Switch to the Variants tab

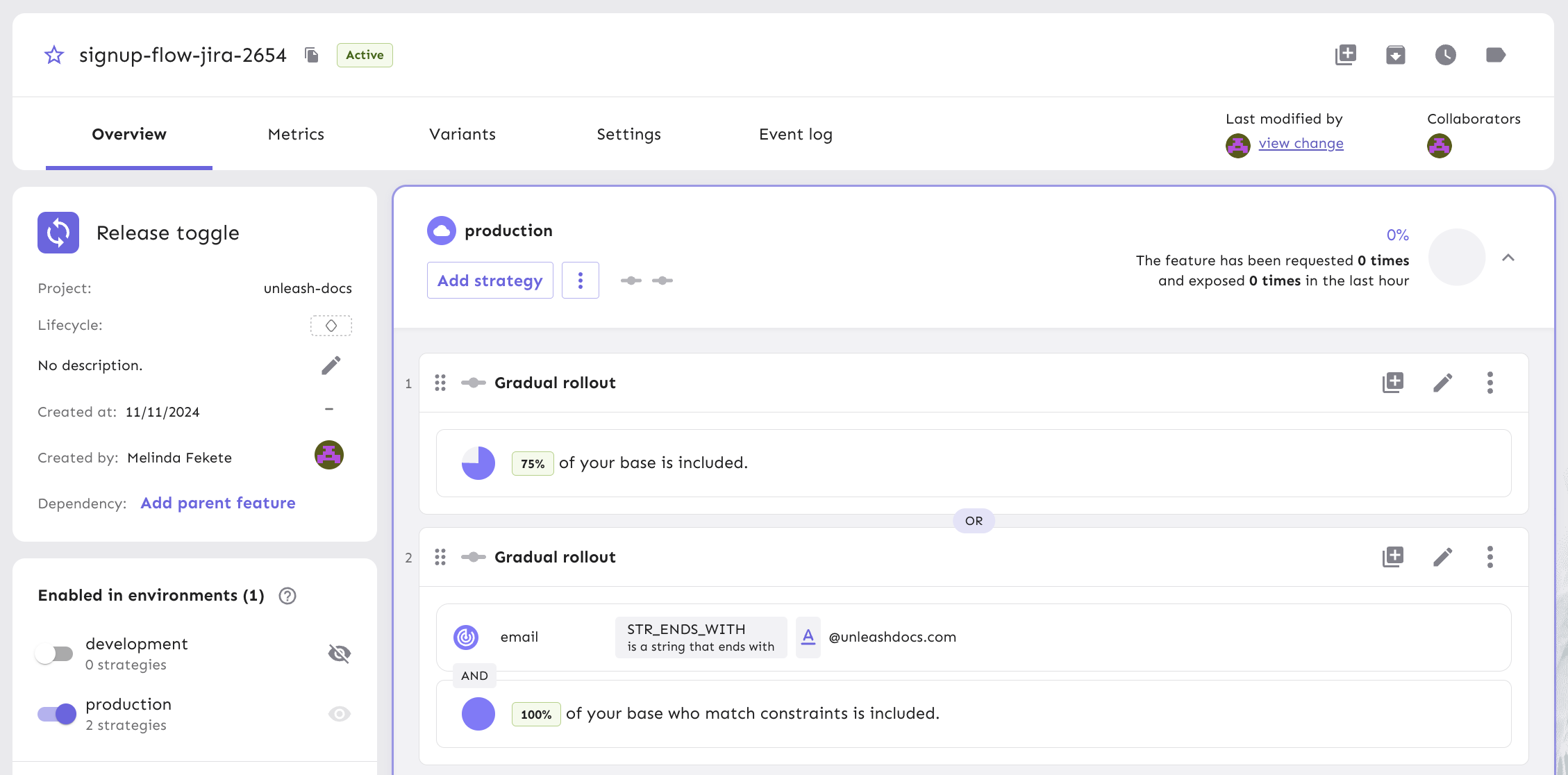click(x=462, y=133)
